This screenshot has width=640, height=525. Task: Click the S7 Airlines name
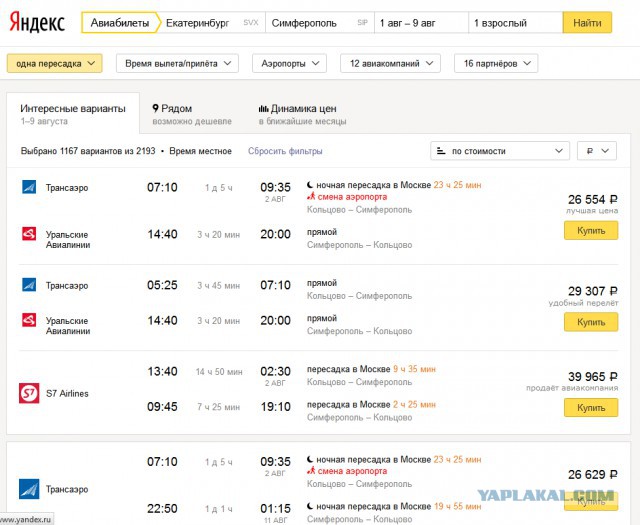click(x=67, y=394)
